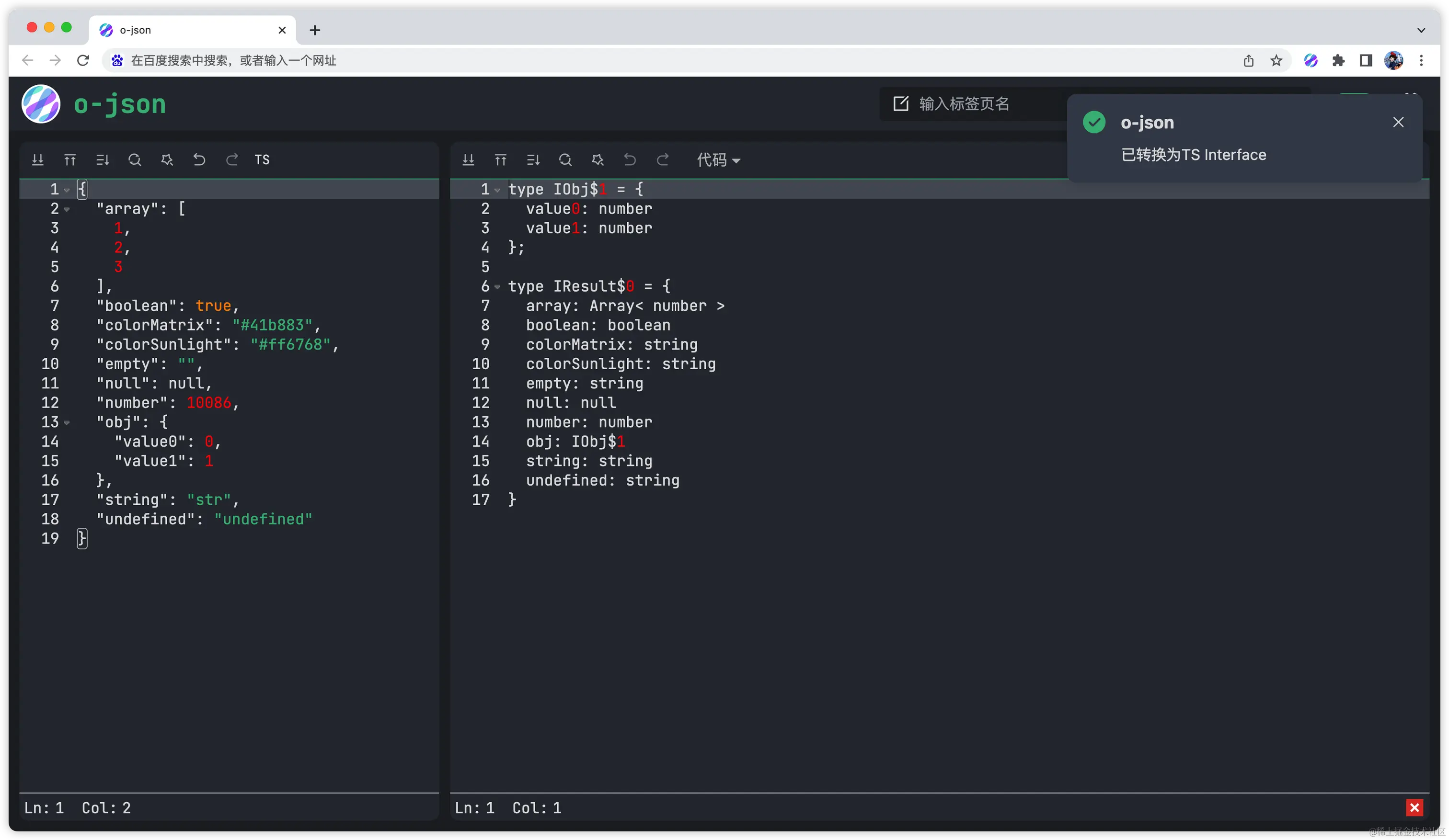Undo in the left editor
Image resolution: width=1449 pixels, height=840 pixels.
tap(199, 160)
